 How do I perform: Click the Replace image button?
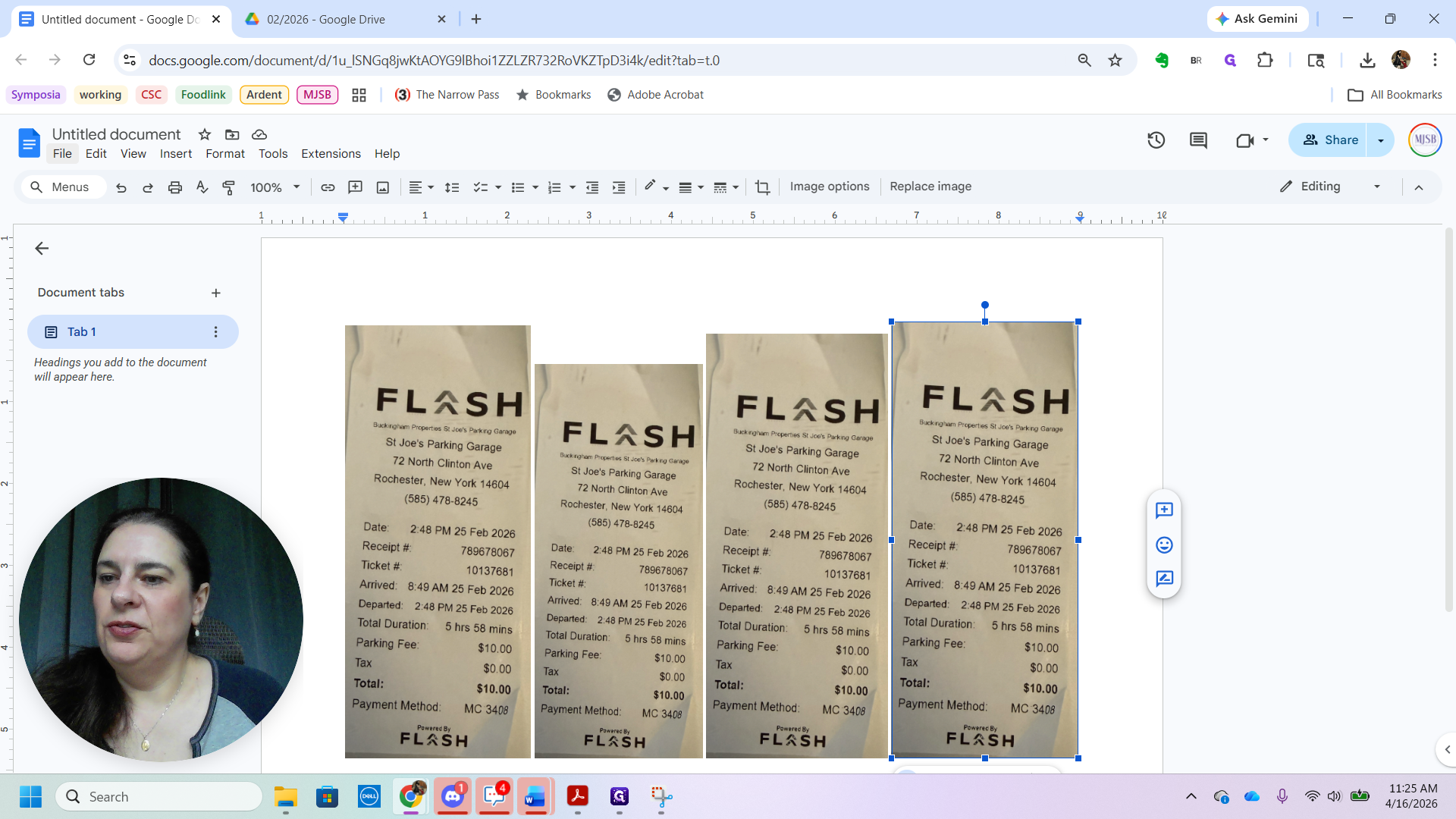(930, 187)
